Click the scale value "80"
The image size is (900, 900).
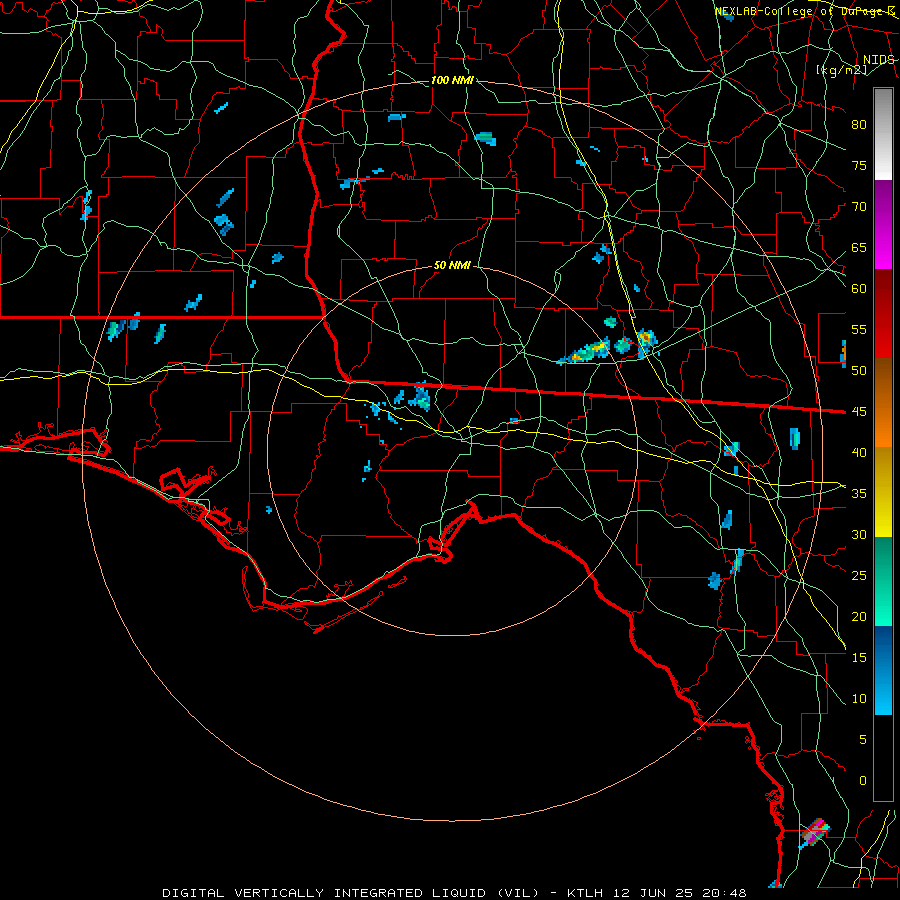click(x=859, y=125)
